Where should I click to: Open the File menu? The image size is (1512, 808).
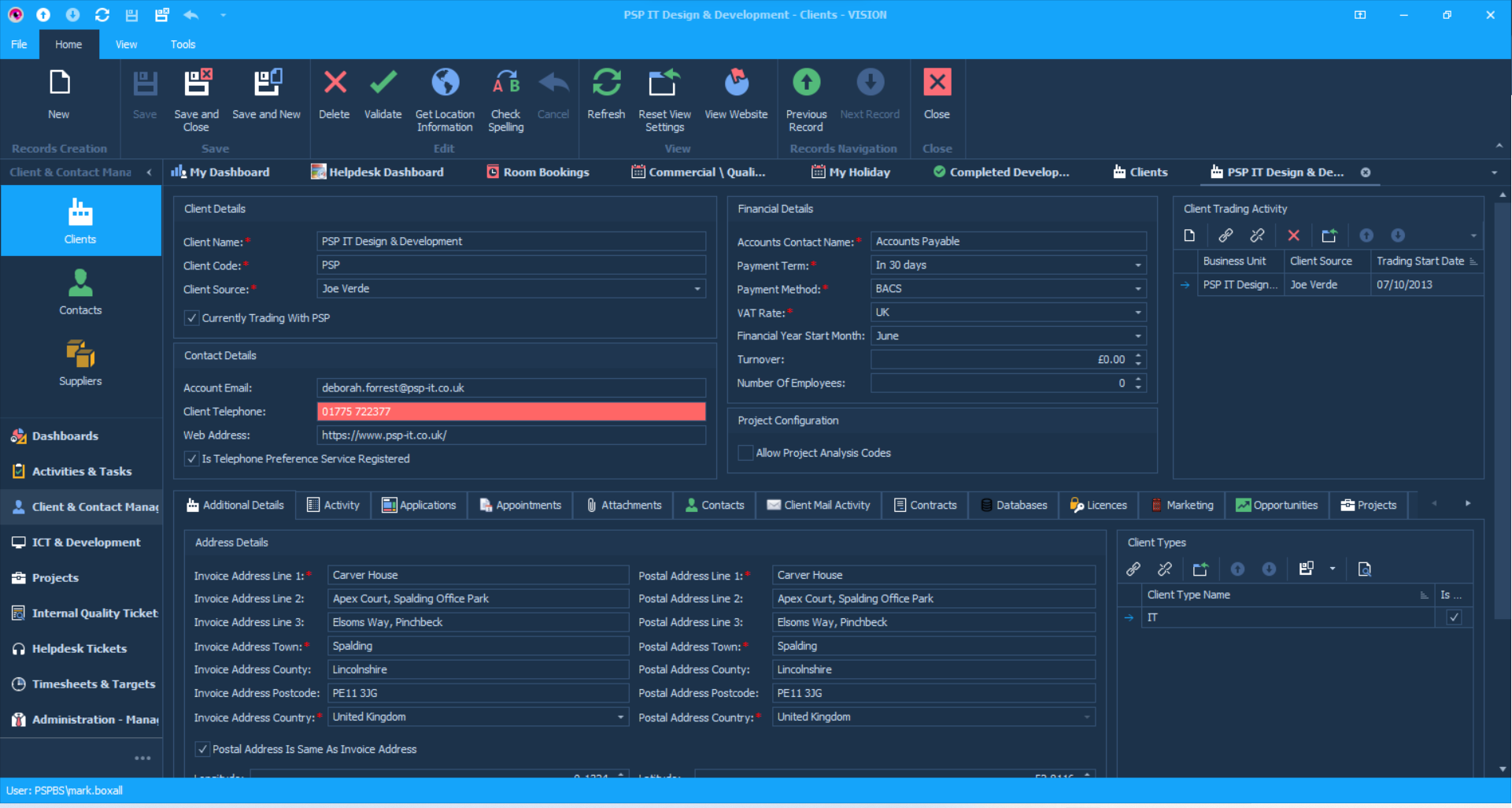pyautogui.click(x=19, y=44)
